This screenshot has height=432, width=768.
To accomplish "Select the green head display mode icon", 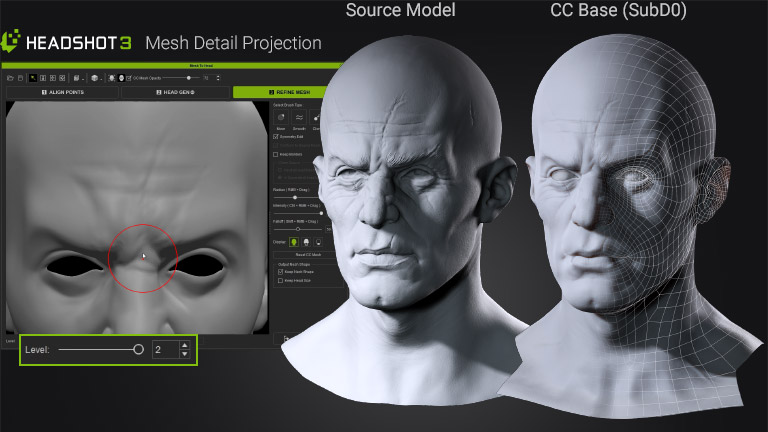I will (294, 242).
